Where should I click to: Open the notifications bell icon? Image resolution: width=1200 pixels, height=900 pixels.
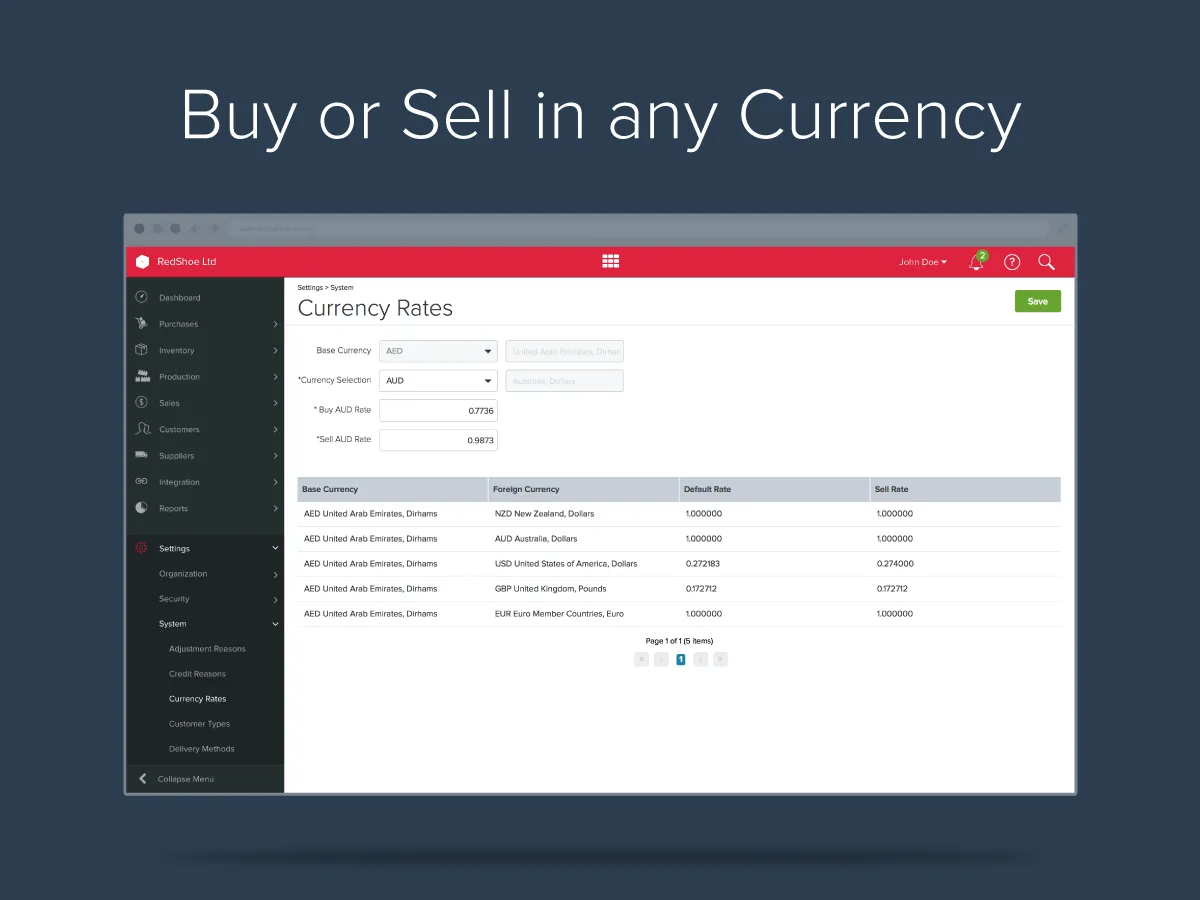pyautogui.click(x=977, y=262)
